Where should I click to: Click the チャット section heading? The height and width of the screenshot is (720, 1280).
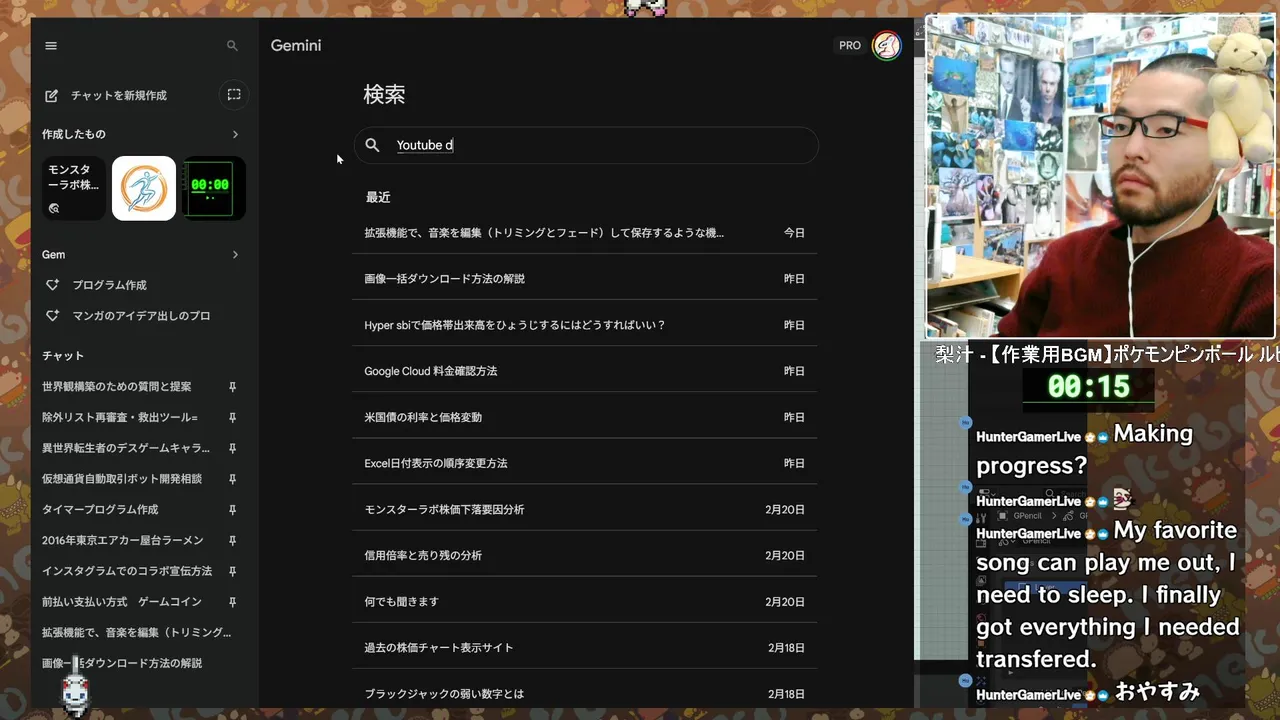coord(63,356)
